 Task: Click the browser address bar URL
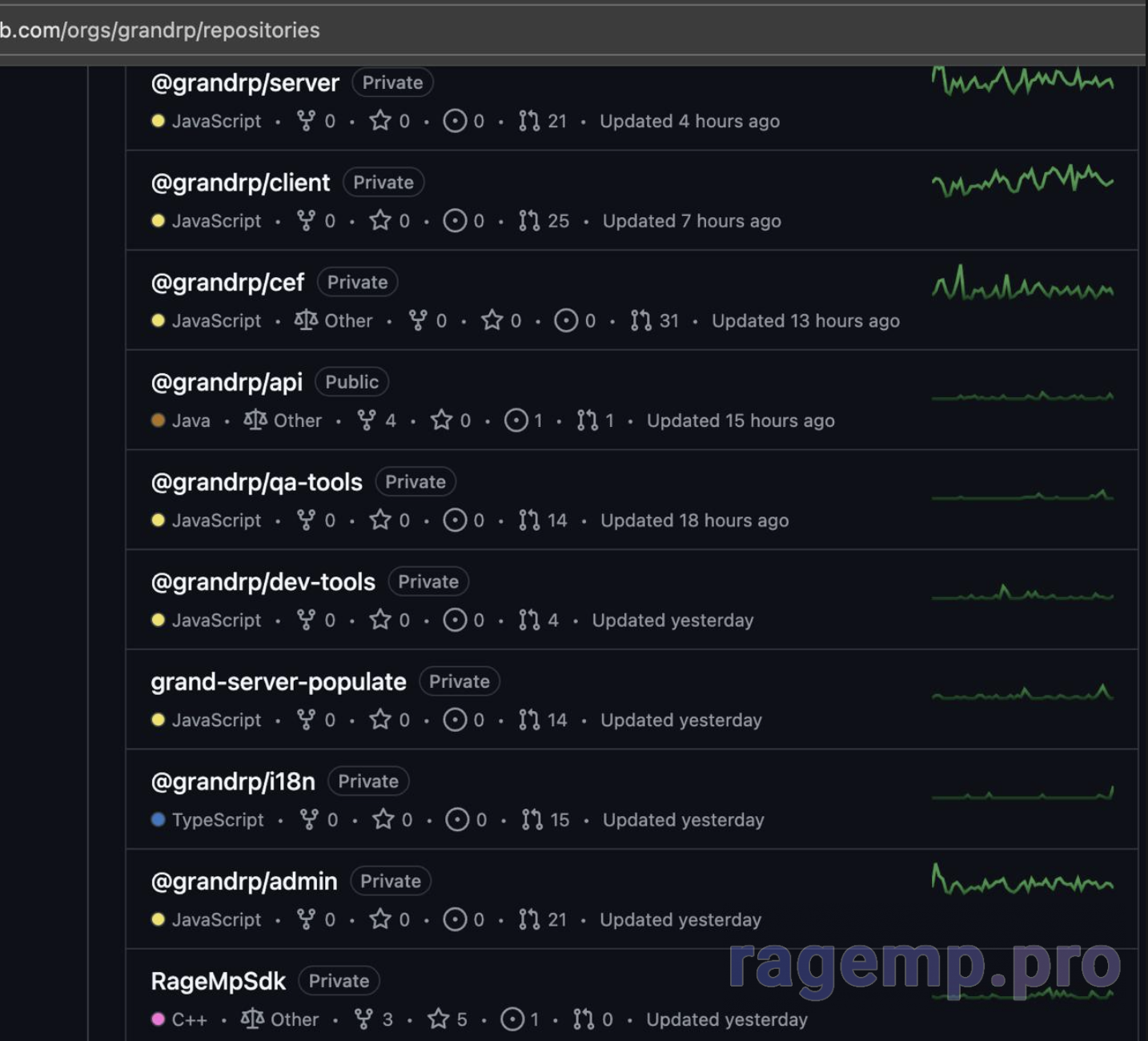click(x=160, y=30)
